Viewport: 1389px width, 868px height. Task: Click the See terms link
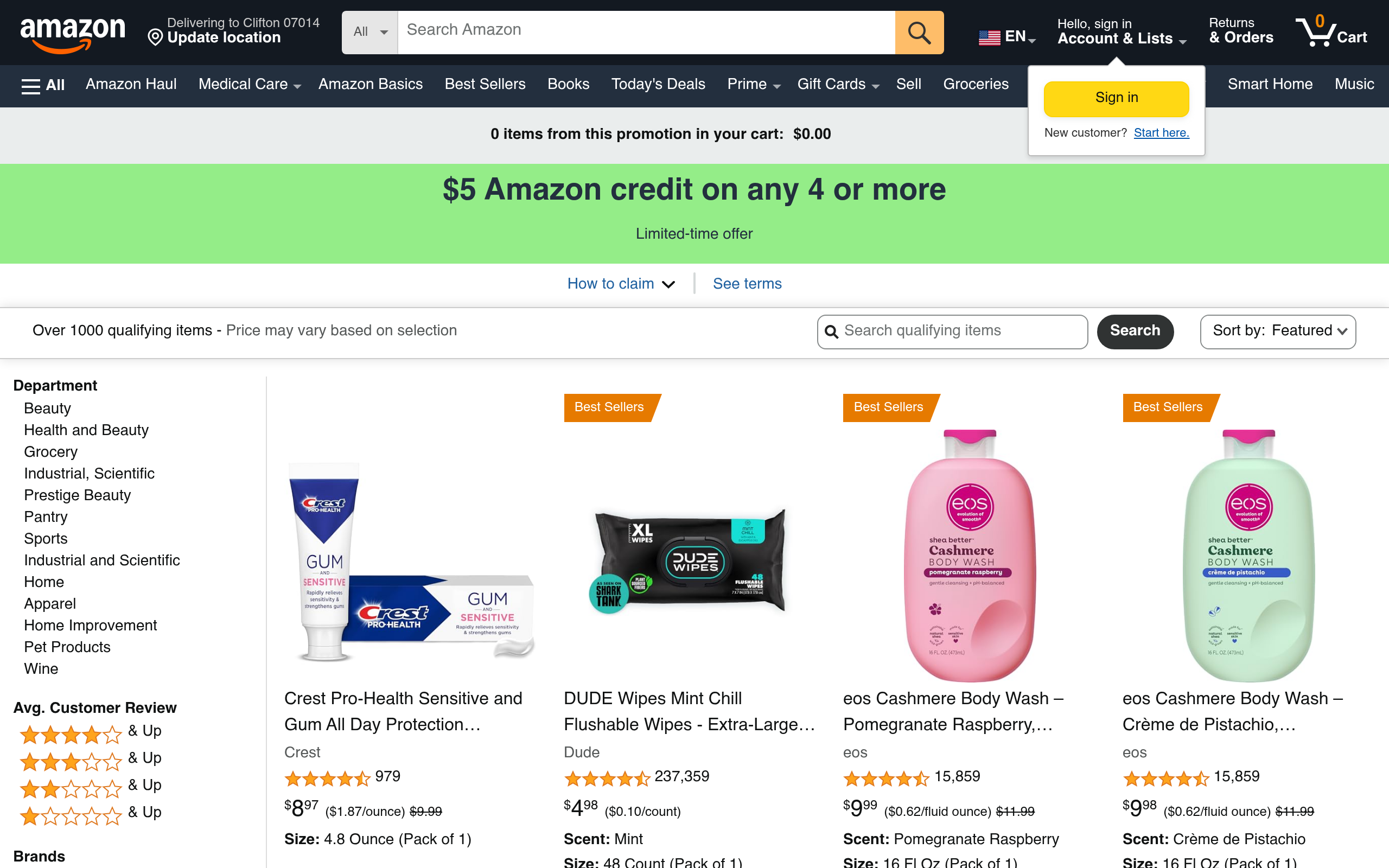[x=747, y=284]
